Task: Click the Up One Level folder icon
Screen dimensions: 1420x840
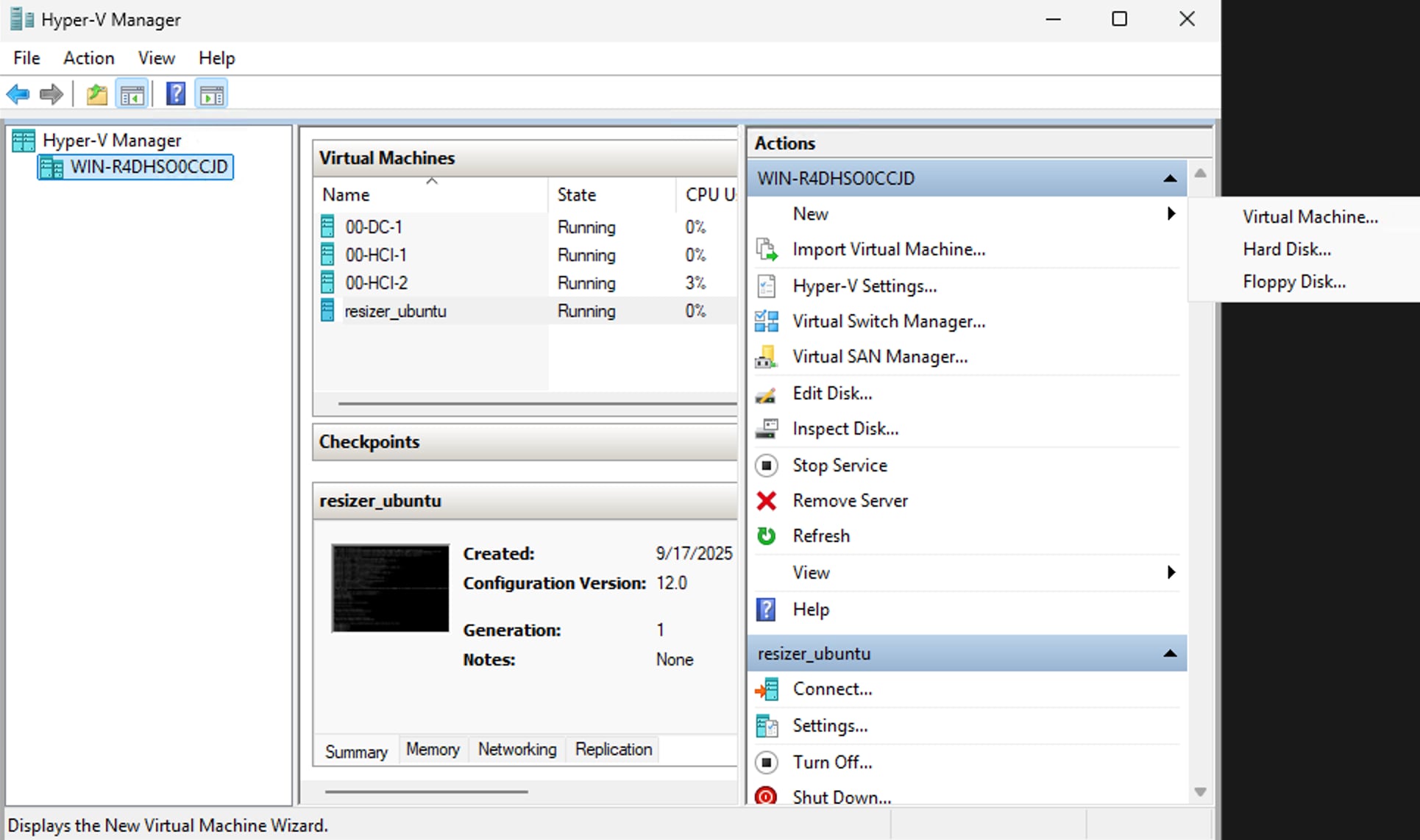Action: [x=96, y=94]
